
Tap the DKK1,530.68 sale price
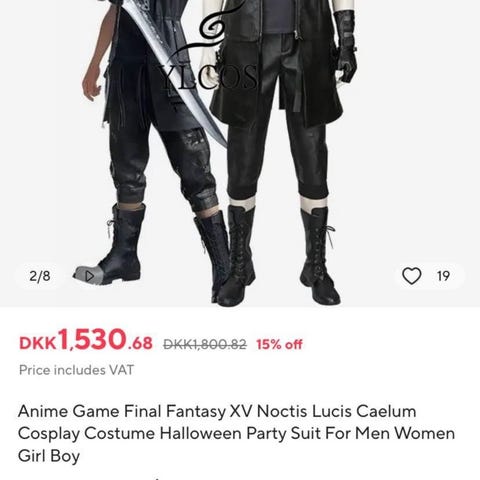(86, 340)
